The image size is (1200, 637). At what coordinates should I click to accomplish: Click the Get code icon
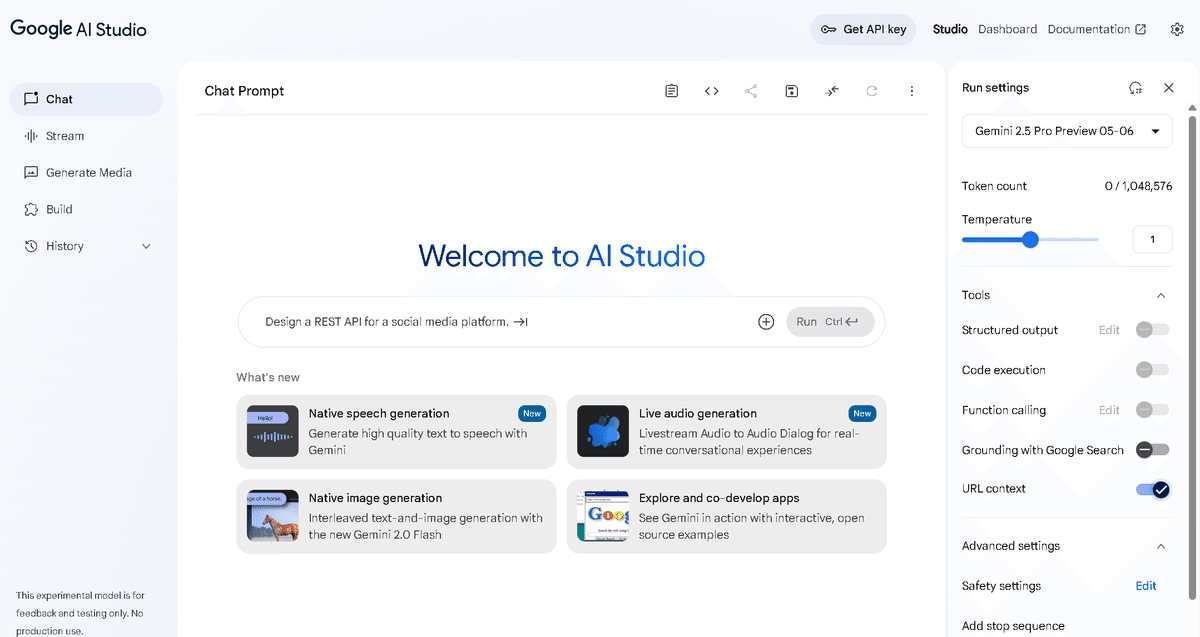click(x=711, y=90)
